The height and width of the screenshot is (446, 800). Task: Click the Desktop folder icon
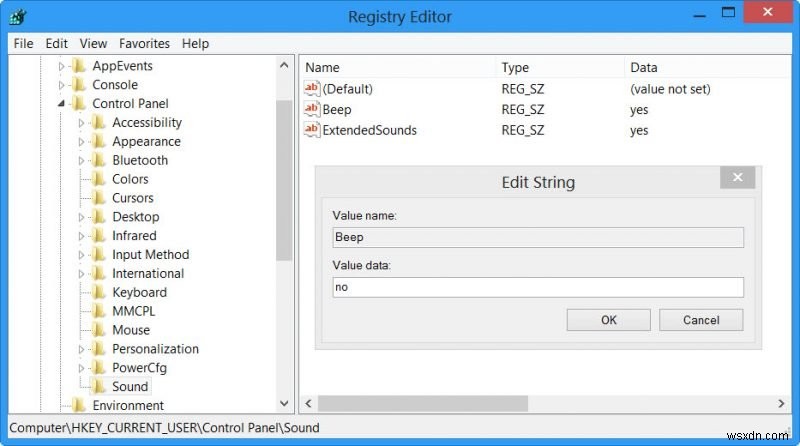99,217
